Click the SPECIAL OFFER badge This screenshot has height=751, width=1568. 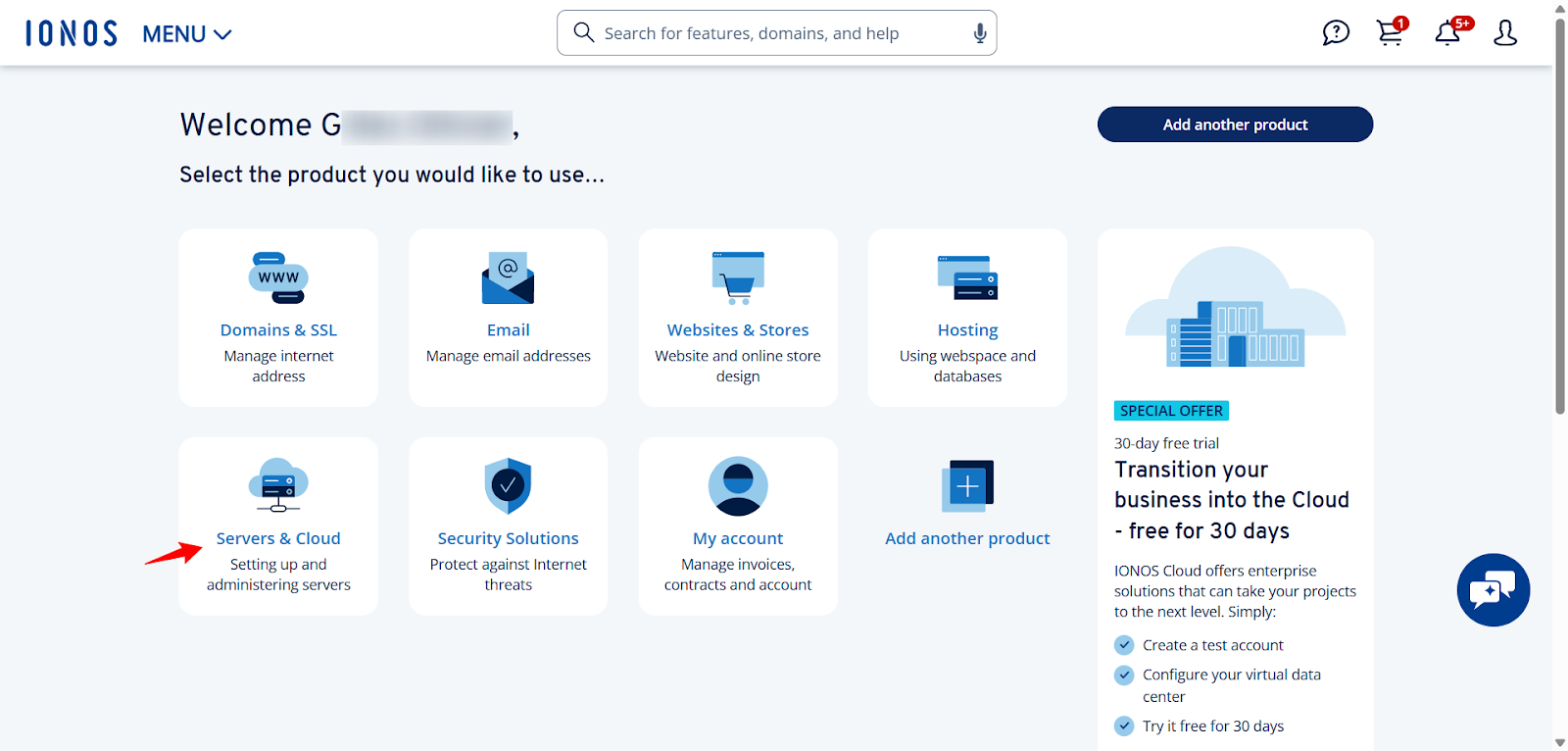[1171, 411]
